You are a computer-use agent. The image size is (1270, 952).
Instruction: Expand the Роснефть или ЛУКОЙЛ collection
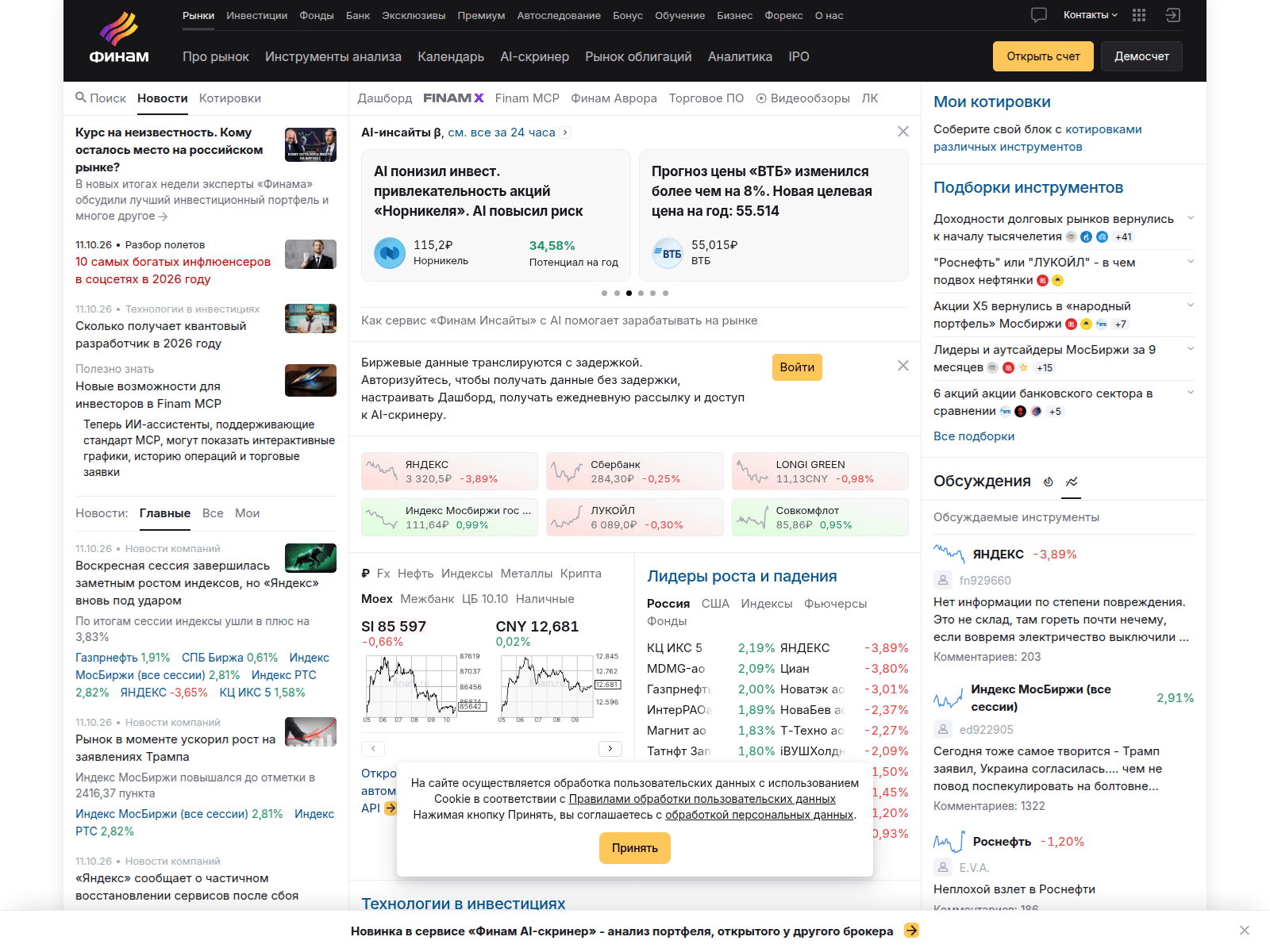point(1190,262)
